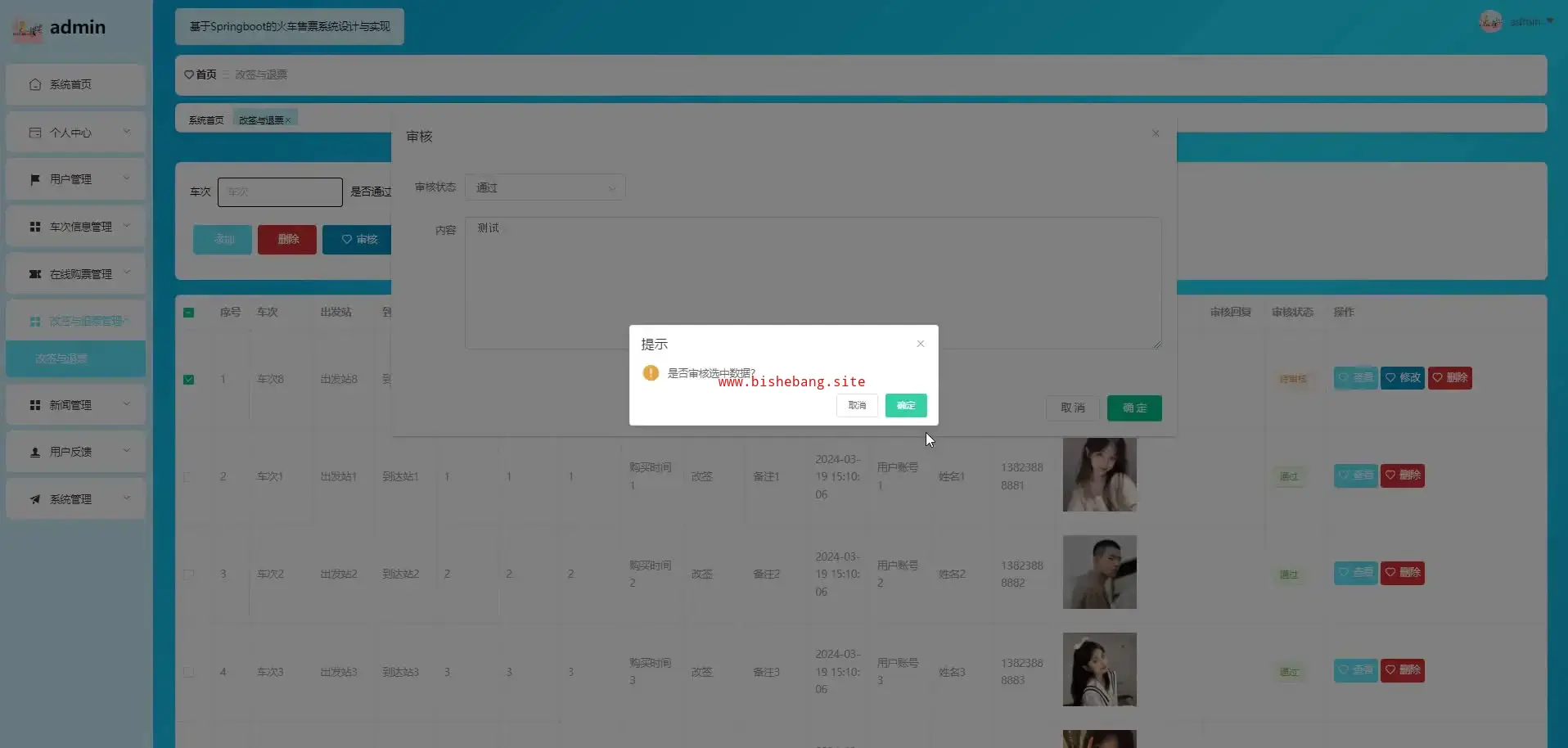Screen dimensions: 1568x748
Task: Click the 车次 search input field
Action: point(280,192)
